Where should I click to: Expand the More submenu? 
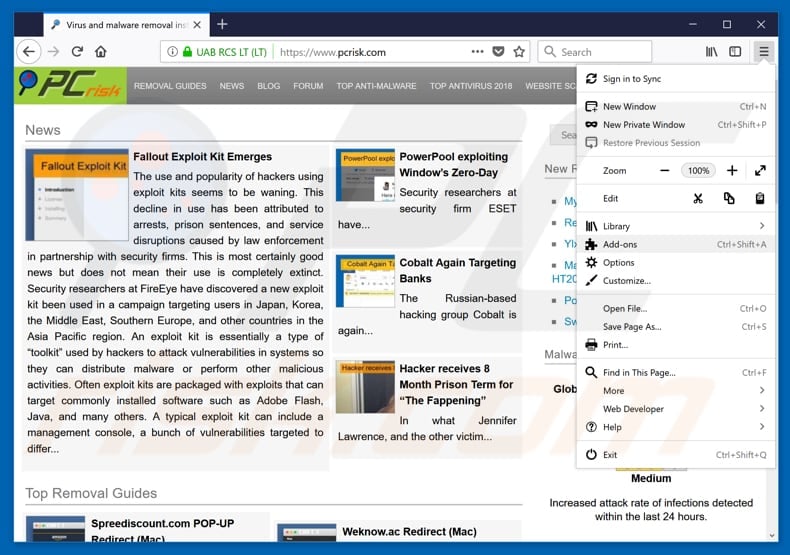676,390
